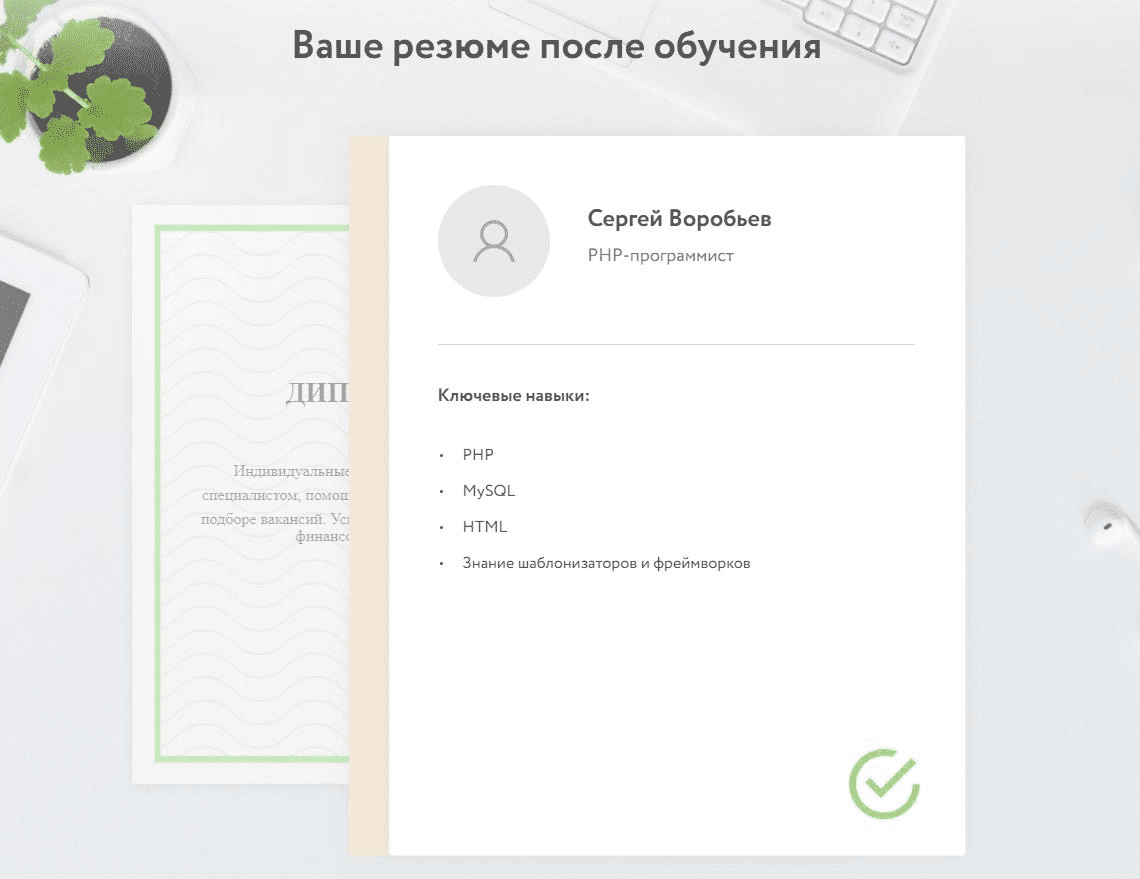This screenshot has height=879, width=1140.
Task: Click Знание шаблонизаторов и фреймворков skill
Action: (x=606, y=563)
